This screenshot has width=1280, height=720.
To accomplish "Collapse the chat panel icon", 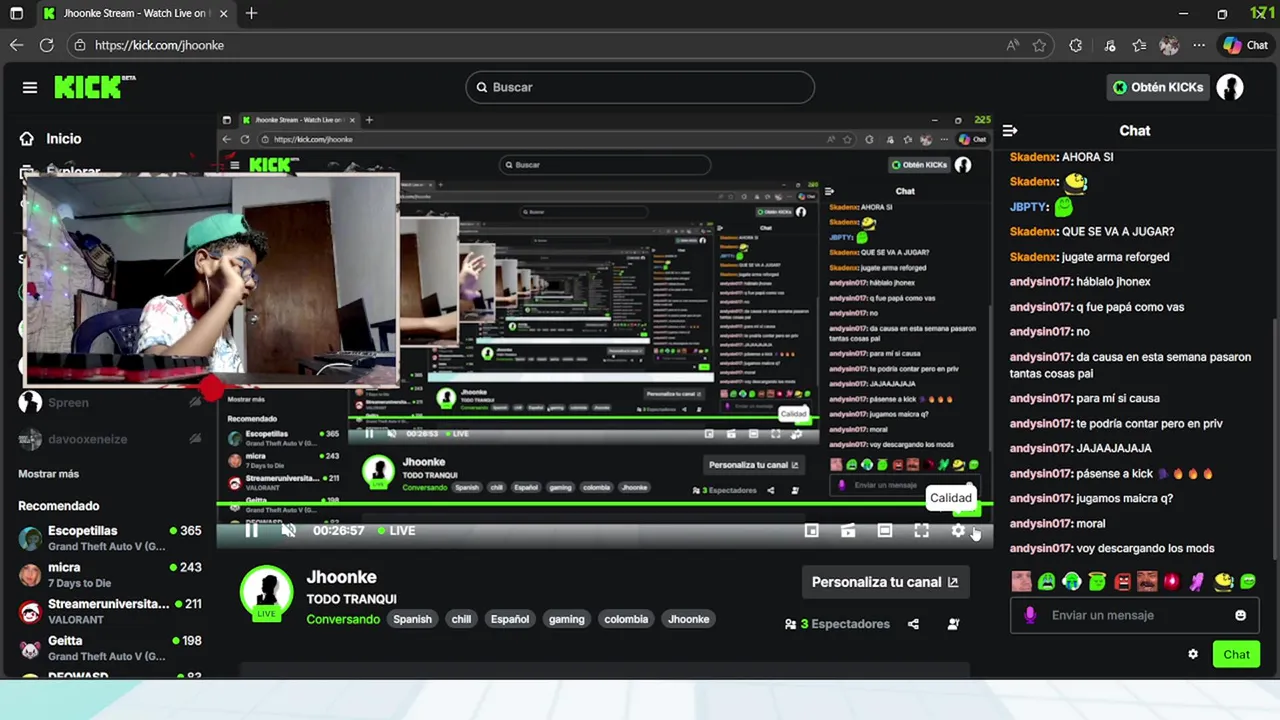I will [x=1010, y=130].
